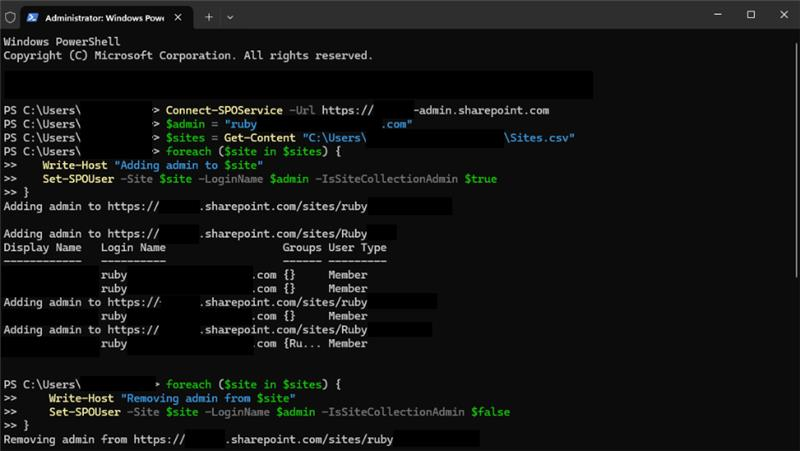This screenshot has height=451, width=800.
Task: Close the terminal window
Action: [x=784, y=15]
